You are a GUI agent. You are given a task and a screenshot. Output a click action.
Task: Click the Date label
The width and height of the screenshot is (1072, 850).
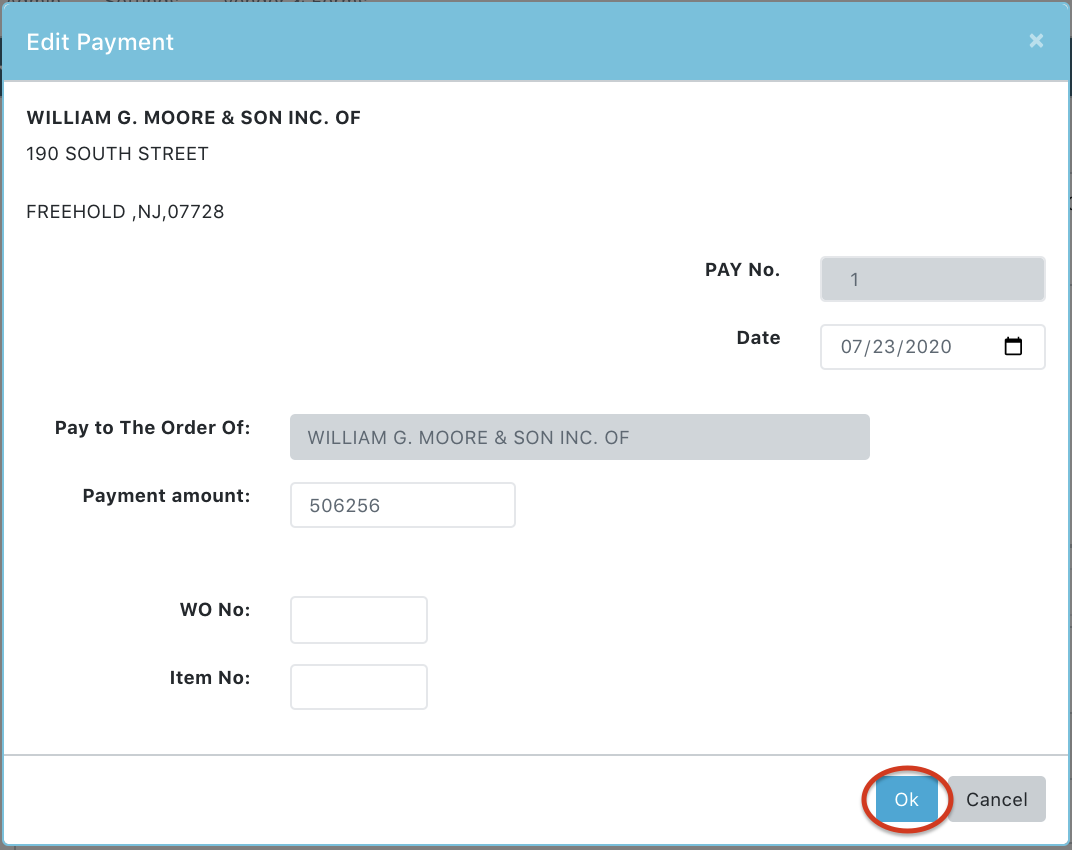click(758, 337)
